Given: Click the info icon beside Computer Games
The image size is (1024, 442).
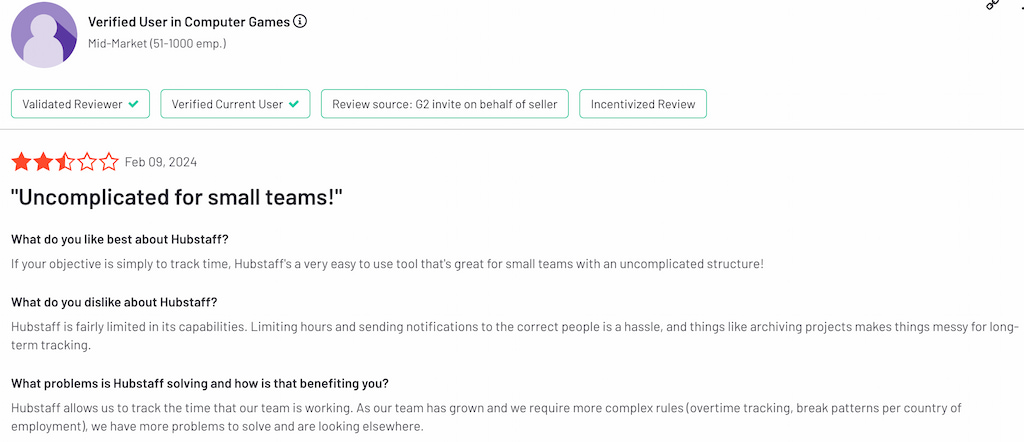Looking at the screenshot, I should pos(301,21).
